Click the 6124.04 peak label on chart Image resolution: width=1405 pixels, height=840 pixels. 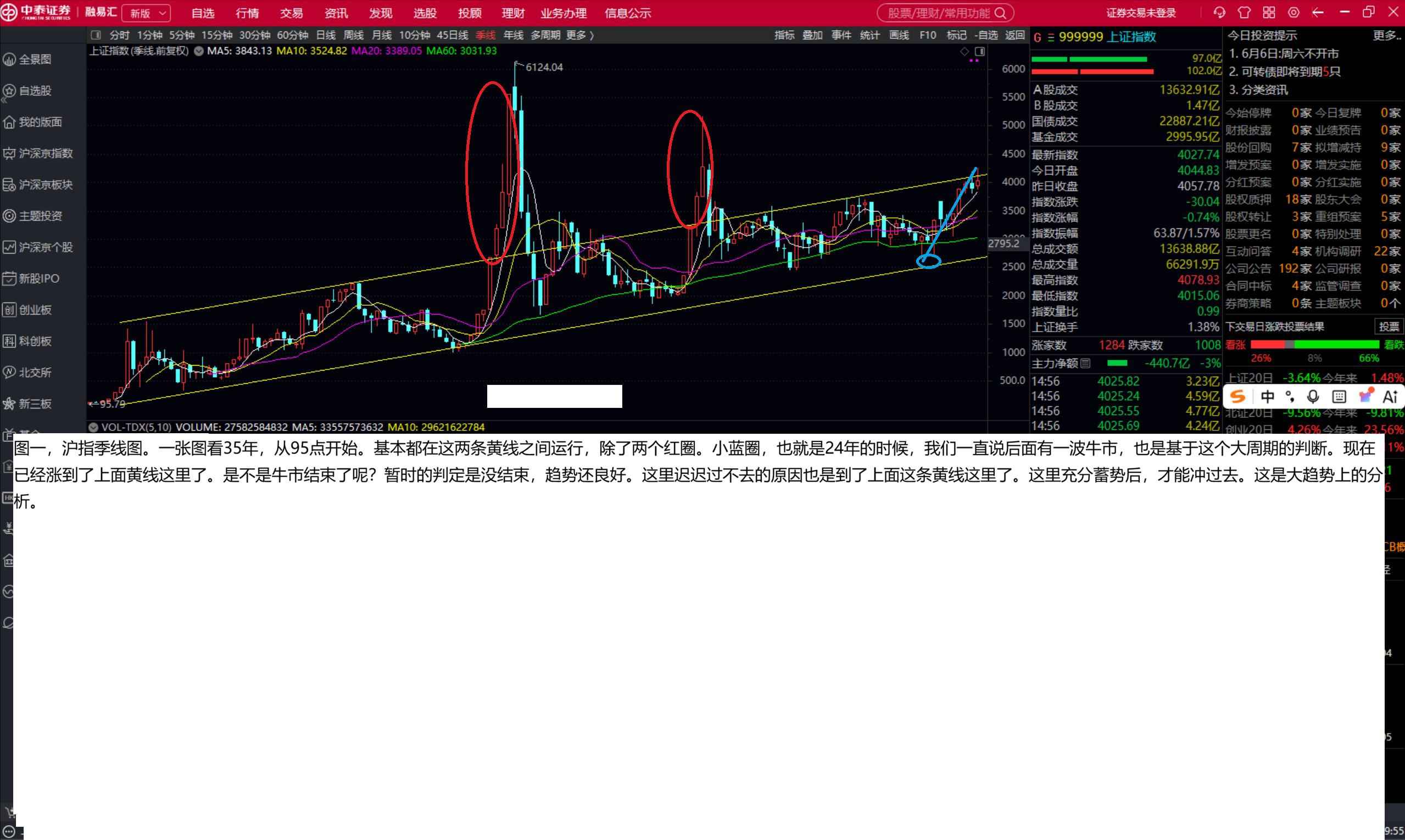(544, 68)
